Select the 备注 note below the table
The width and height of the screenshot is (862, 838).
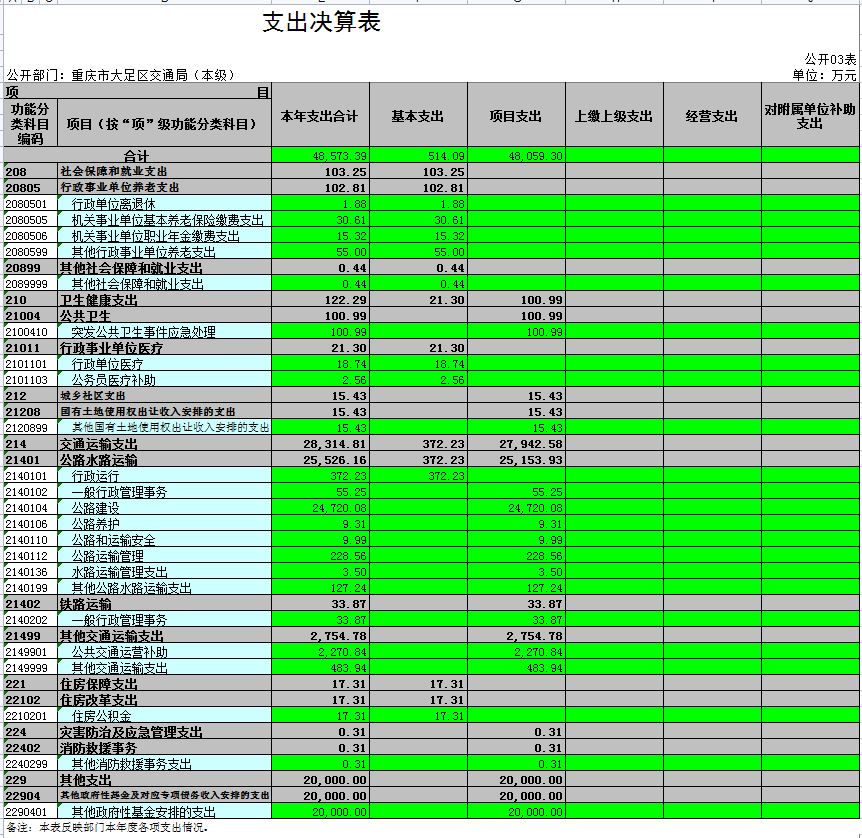click(x=107, y=827)
